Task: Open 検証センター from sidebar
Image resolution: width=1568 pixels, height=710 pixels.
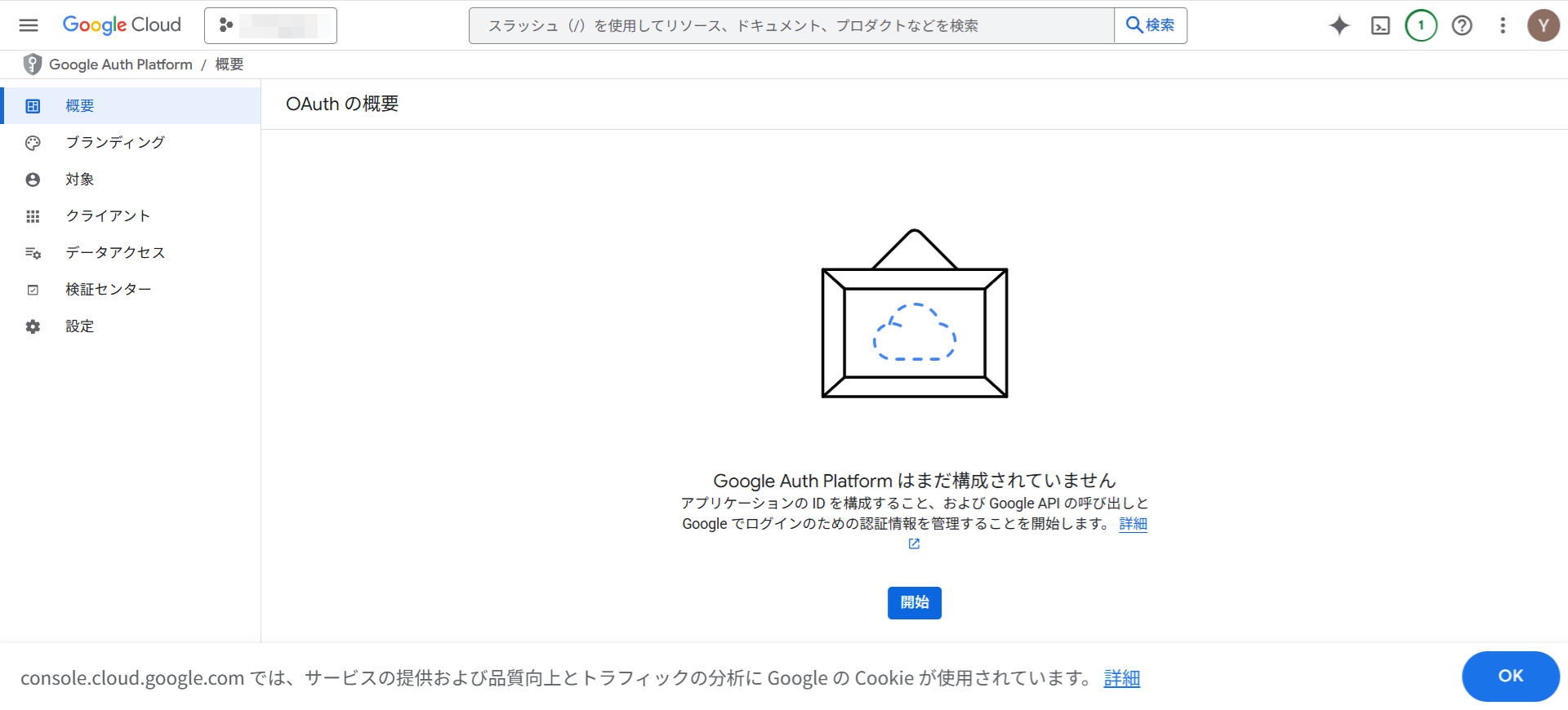Action: pyautogui.click(x=109, y=290)
